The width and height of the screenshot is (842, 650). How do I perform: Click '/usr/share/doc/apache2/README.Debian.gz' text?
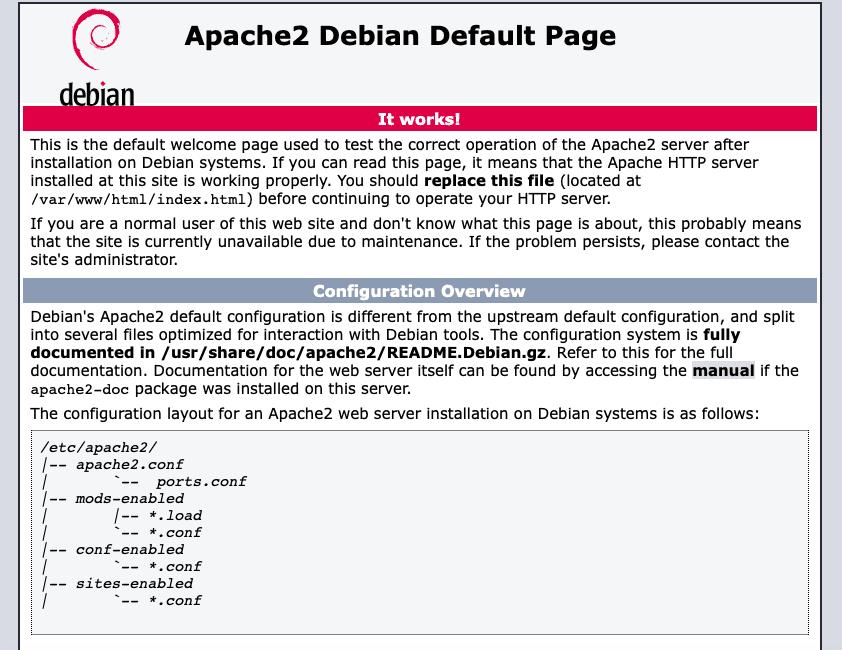coord(353,352)
